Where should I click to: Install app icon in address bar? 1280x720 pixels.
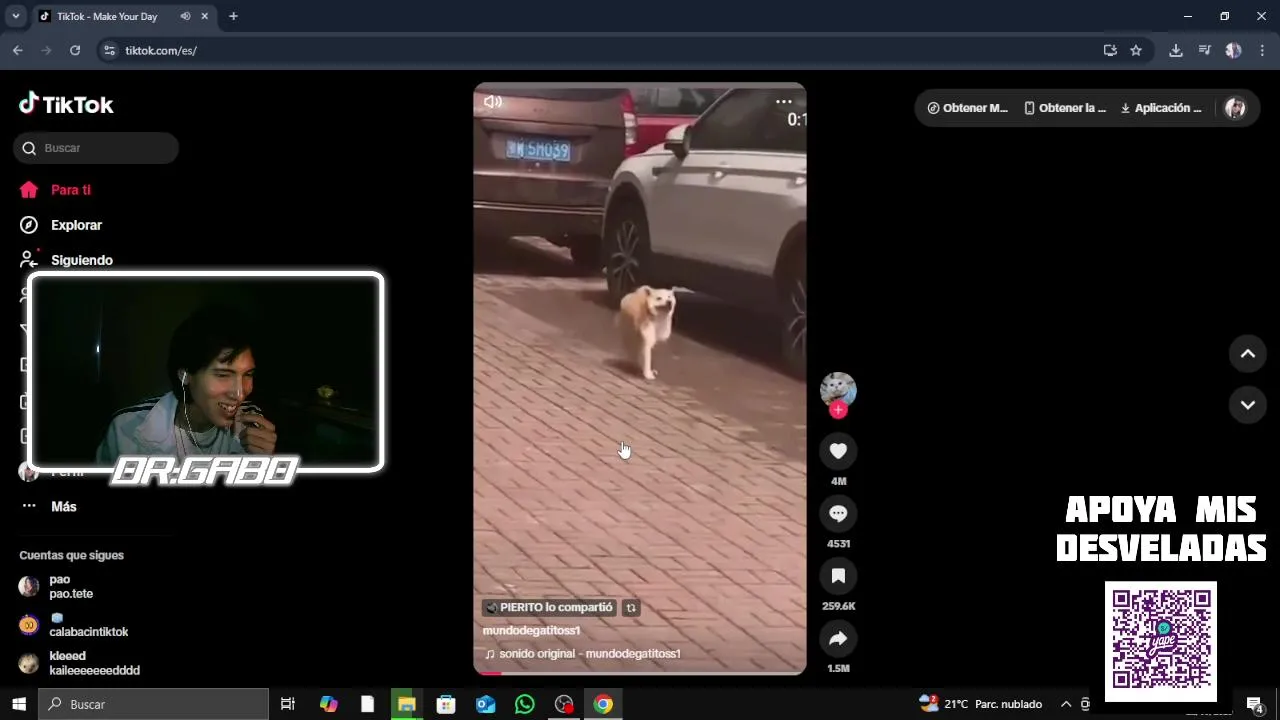1110,50
